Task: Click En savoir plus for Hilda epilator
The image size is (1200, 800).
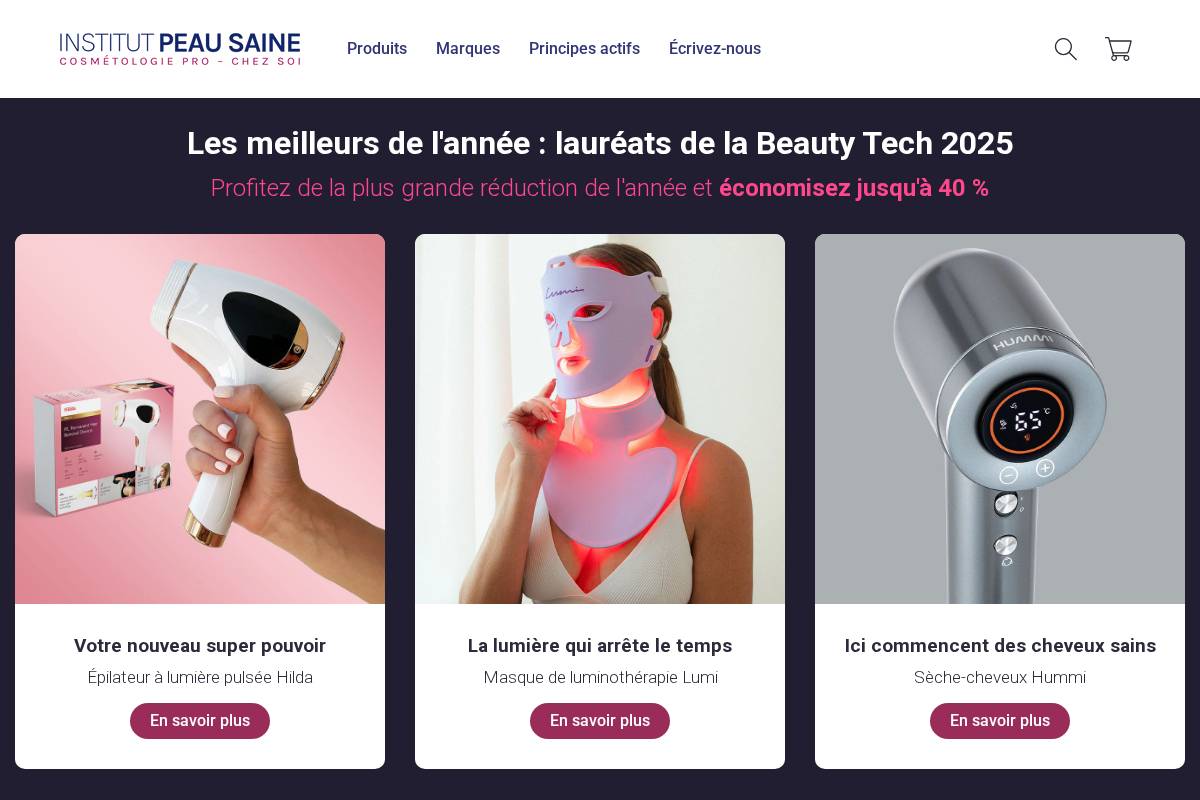Action: [200, 721]
